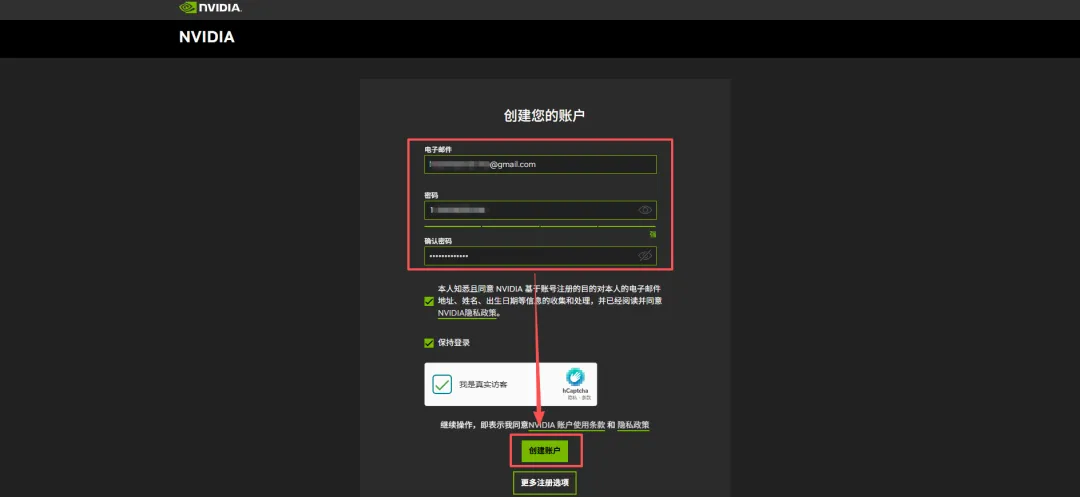Click the hCaptcha hand logo
1080x497 pixels.
[574, 377]
